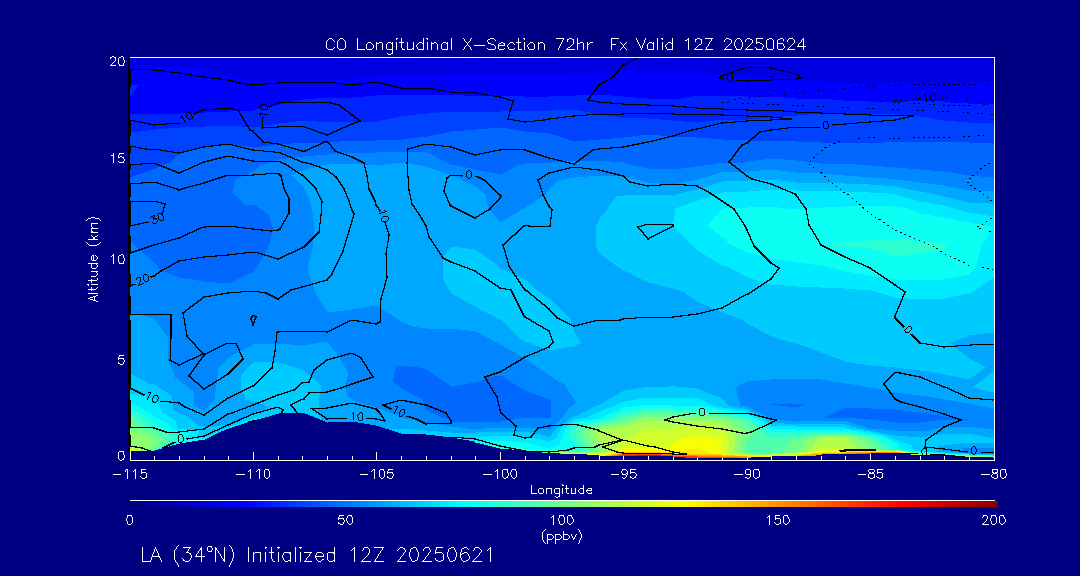Click the altitude tick label "20"
The image size is (1080, 576).
tap(117, 61)
